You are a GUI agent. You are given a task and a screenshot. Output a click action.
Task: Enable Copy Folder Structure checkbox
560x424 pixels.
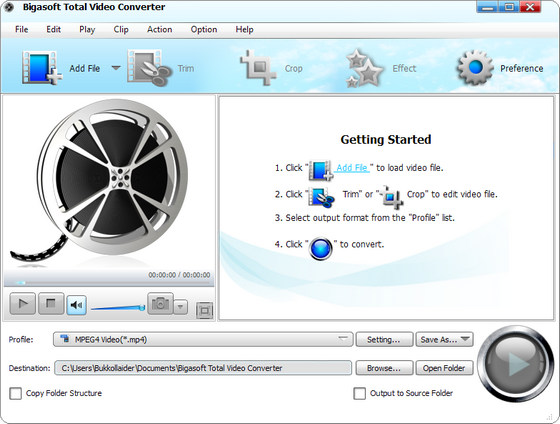click(x=15, y=393)
